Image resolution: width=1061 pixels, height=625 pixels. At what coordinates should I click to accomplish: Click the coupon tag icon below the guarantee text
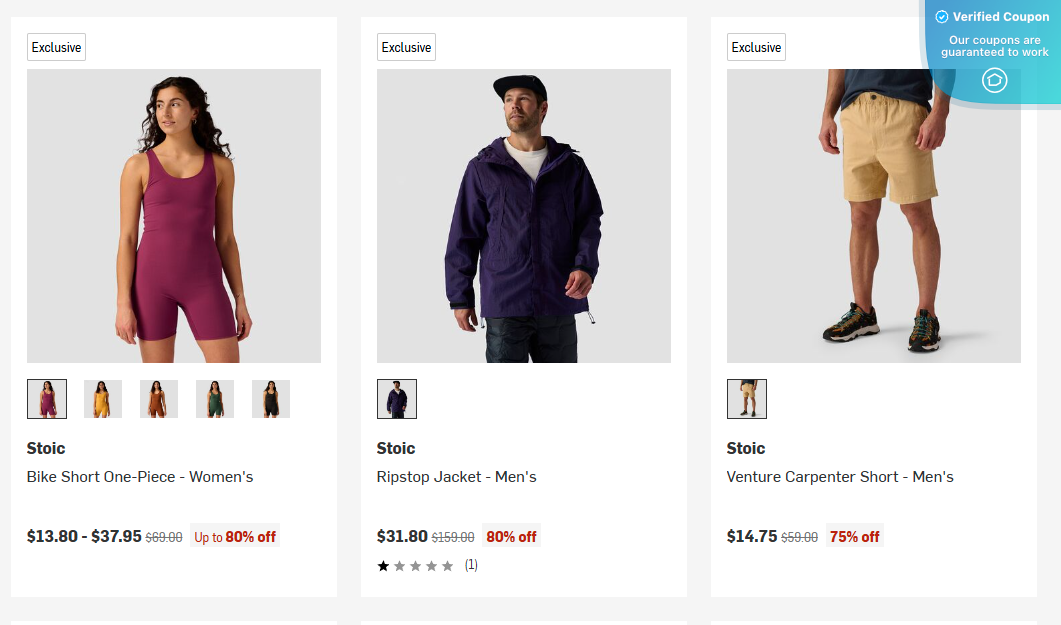point(994,80)
